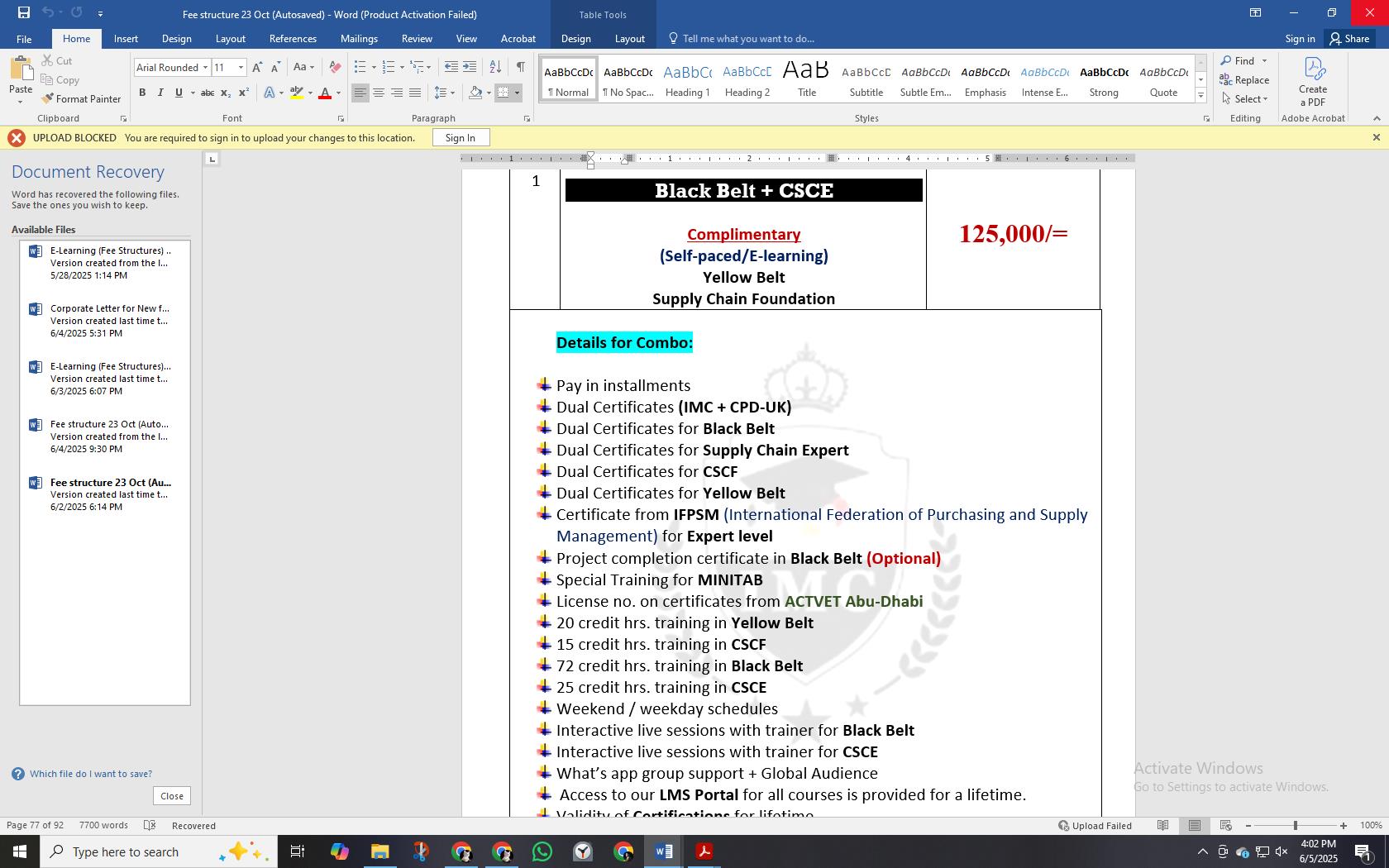The height and width of the screenshot is (868, 1389).
Task: Click the Save icon in quick access toolbar
Action: click(x=23, y=12)
